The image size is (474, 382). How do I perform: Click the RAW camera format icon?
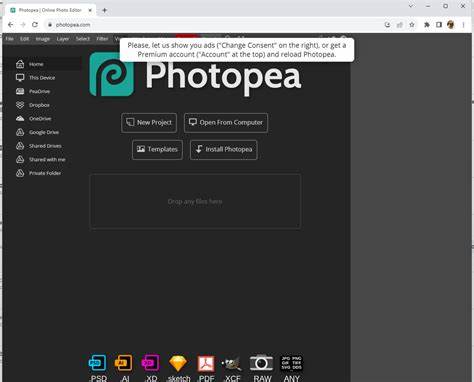262,363
